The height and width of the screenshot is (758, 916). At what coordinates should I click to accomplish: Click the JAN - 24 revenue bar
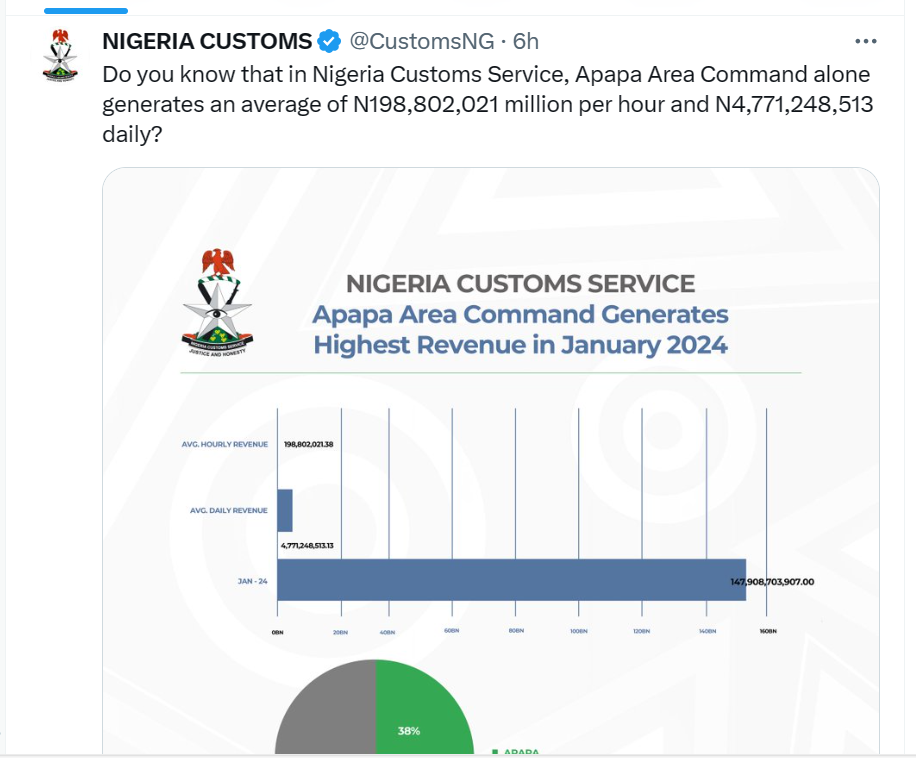click(x=511, y=580)
